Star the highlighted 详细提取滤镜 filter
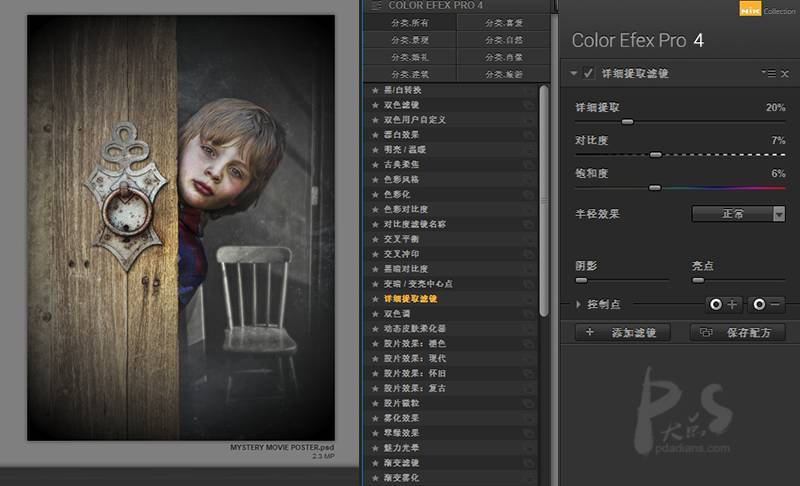The width and height of the screenshot is (800, 486). [x=375, y=299]
